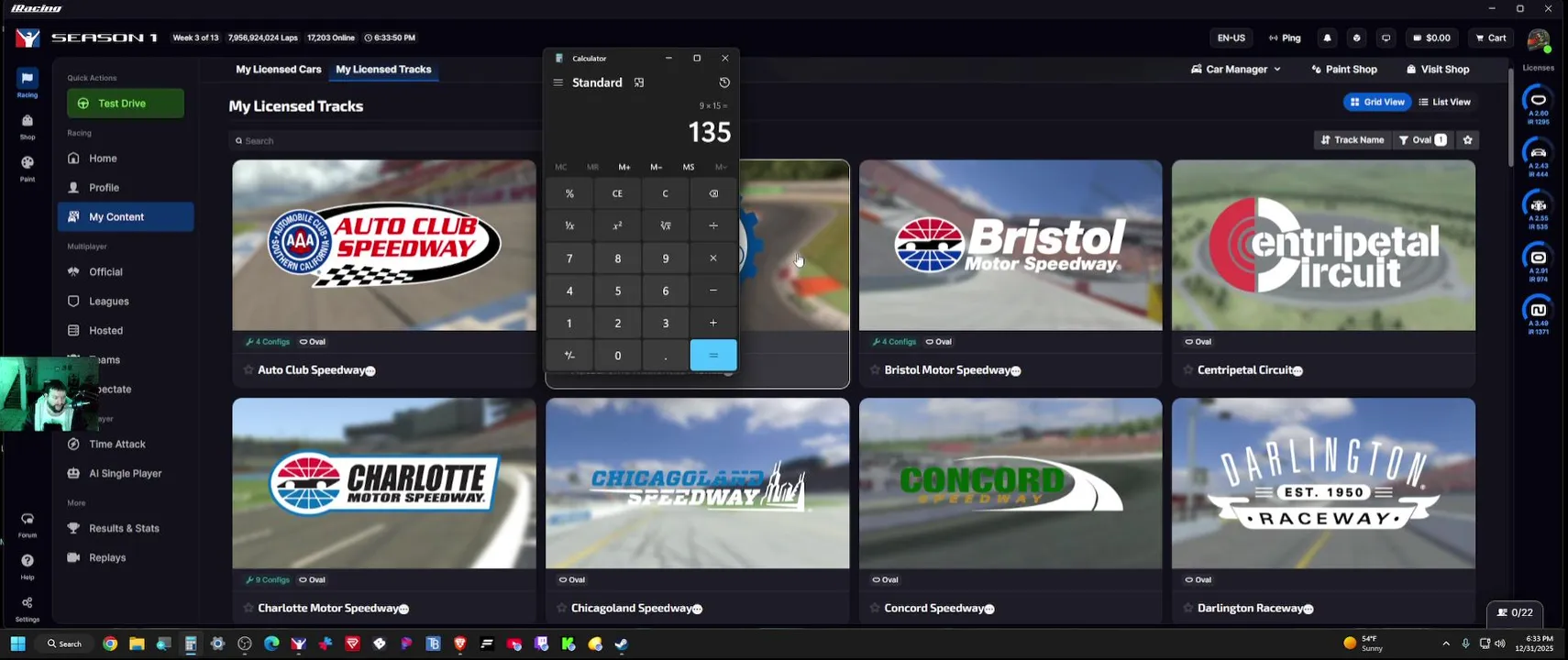Open the shopping Cart
1568x660 pixels.
point(1491,38)
